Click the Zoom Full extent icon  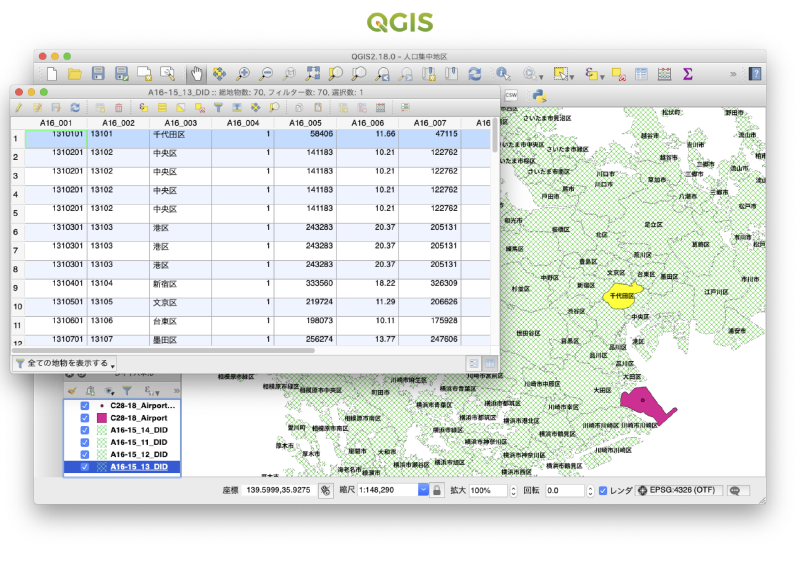tap(312, 74)
